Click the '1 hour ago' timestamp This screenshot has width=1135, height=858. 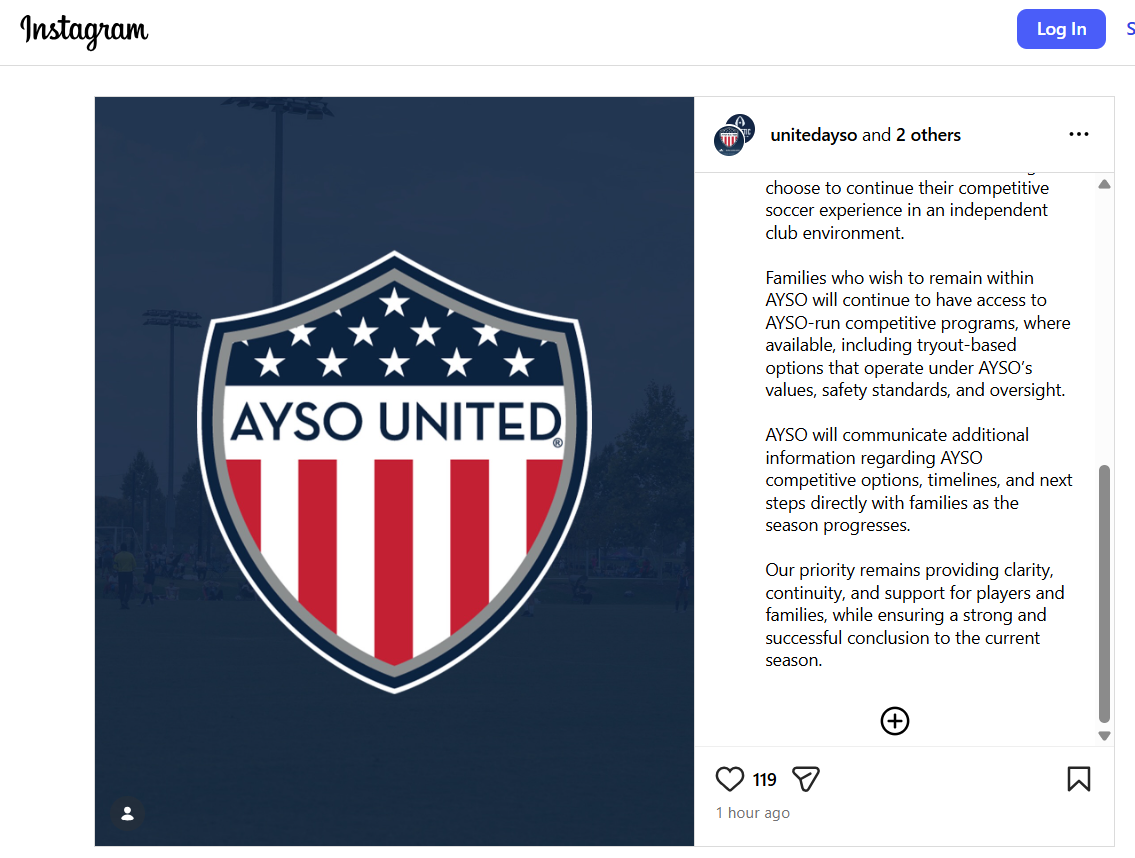point(753,813)
